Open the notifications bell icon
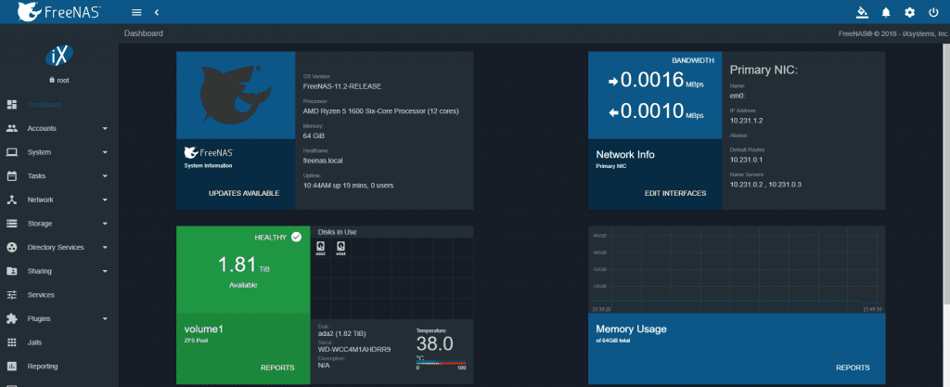 coord(886,12)
